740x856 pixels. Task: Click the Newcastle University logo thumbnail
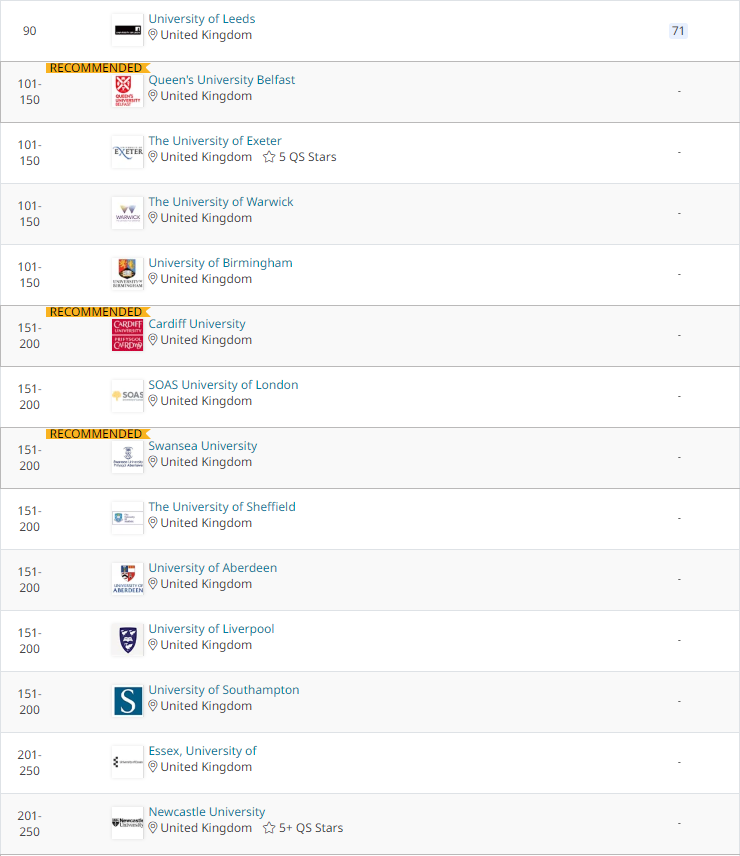(x=127, y=823)
